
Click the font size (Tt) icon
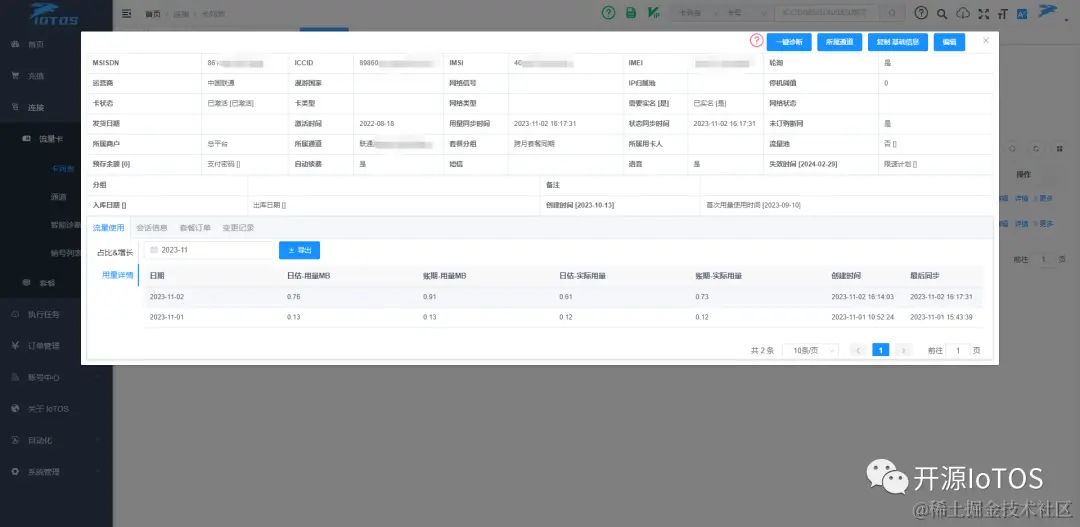pos(1002,13)
